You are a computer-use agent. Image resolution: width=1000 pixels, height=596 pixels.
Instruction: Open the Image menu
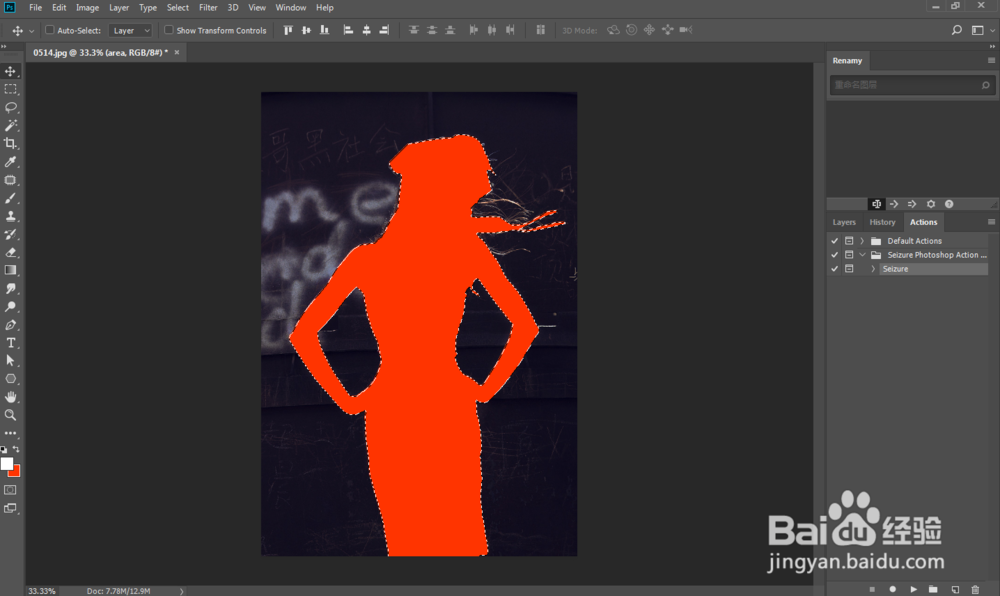pos(87,8)
